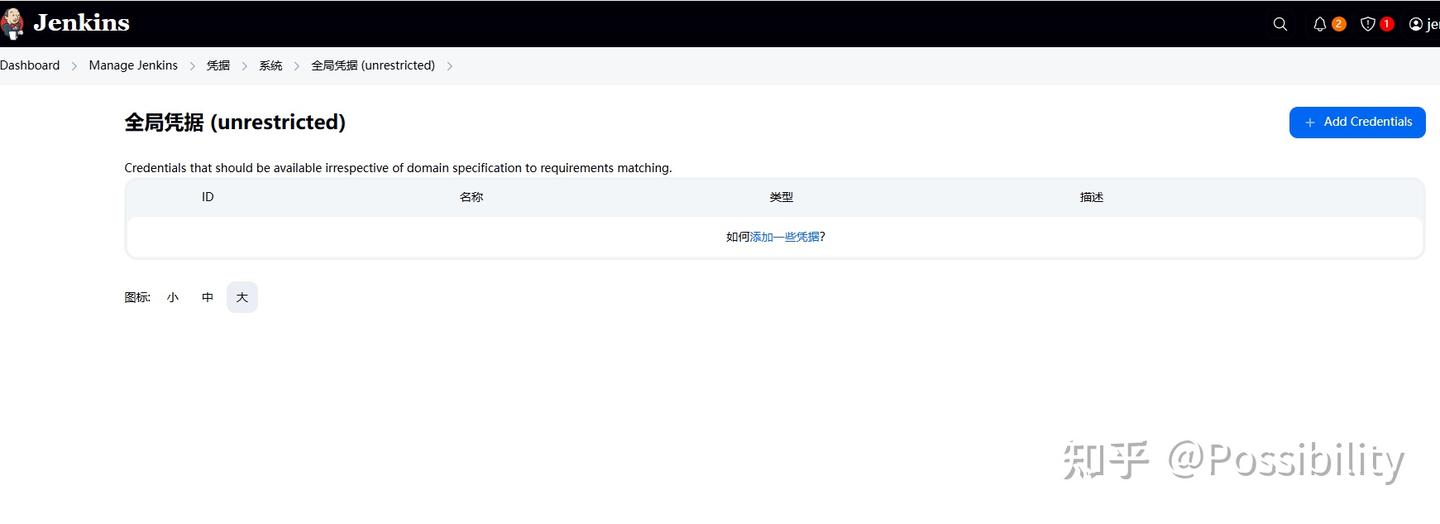Expand chevron after Dashboard breadcrumb
The image size is (1440, 524).
coord(74,66)
